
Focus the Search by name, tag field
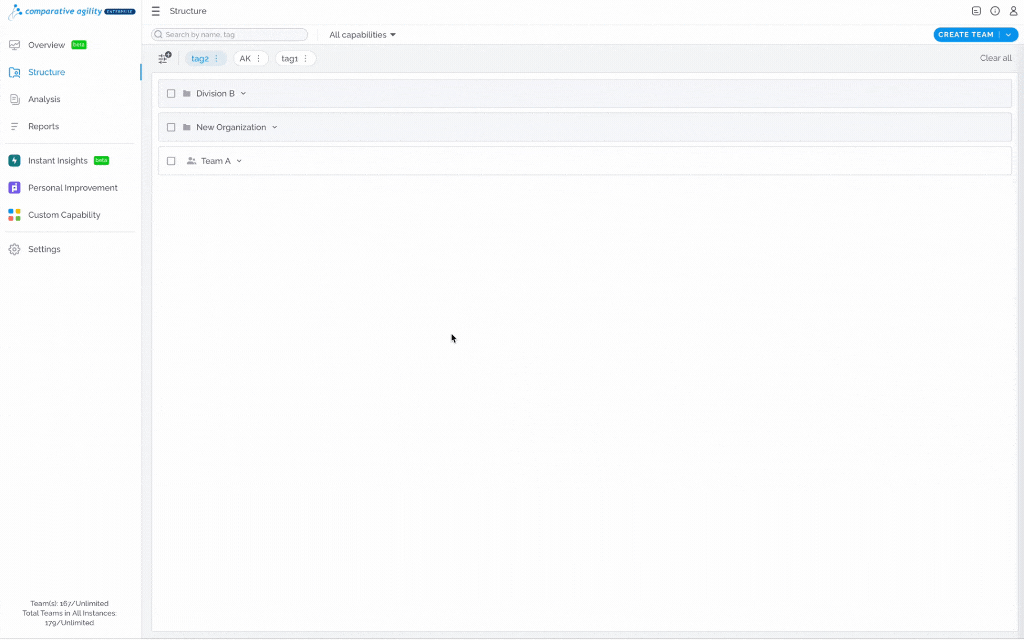coord(229,35)
